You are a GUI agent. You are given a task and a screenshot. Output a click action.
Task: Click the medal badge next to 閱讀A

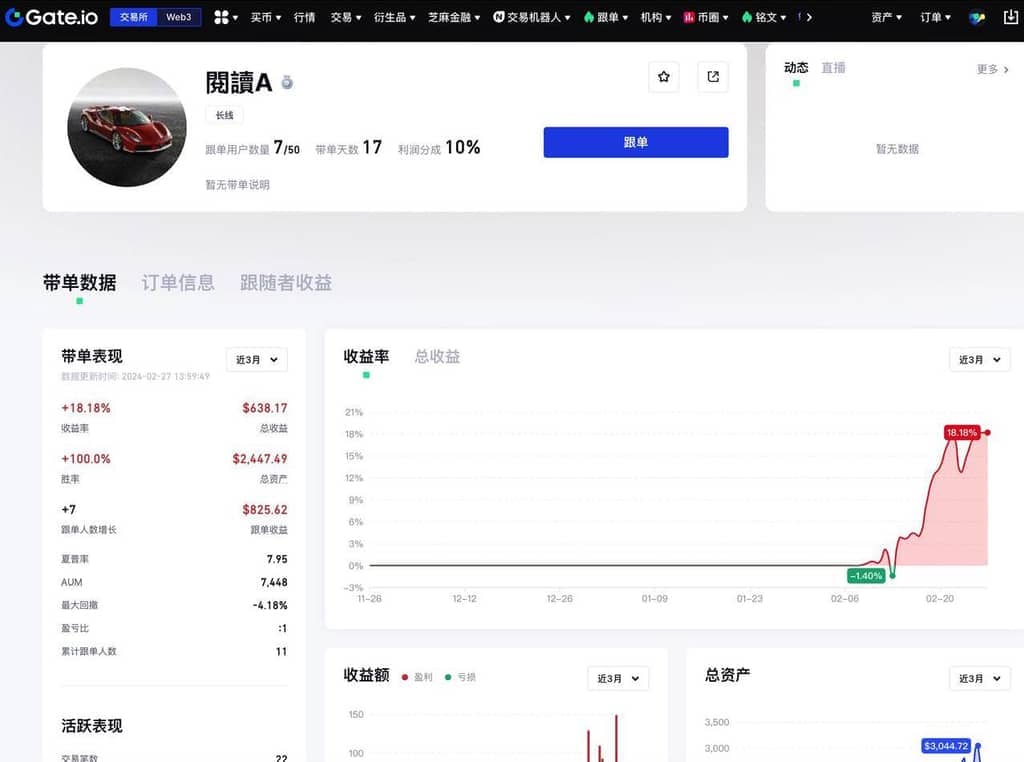pyautogui.click(x=287, y=83)
